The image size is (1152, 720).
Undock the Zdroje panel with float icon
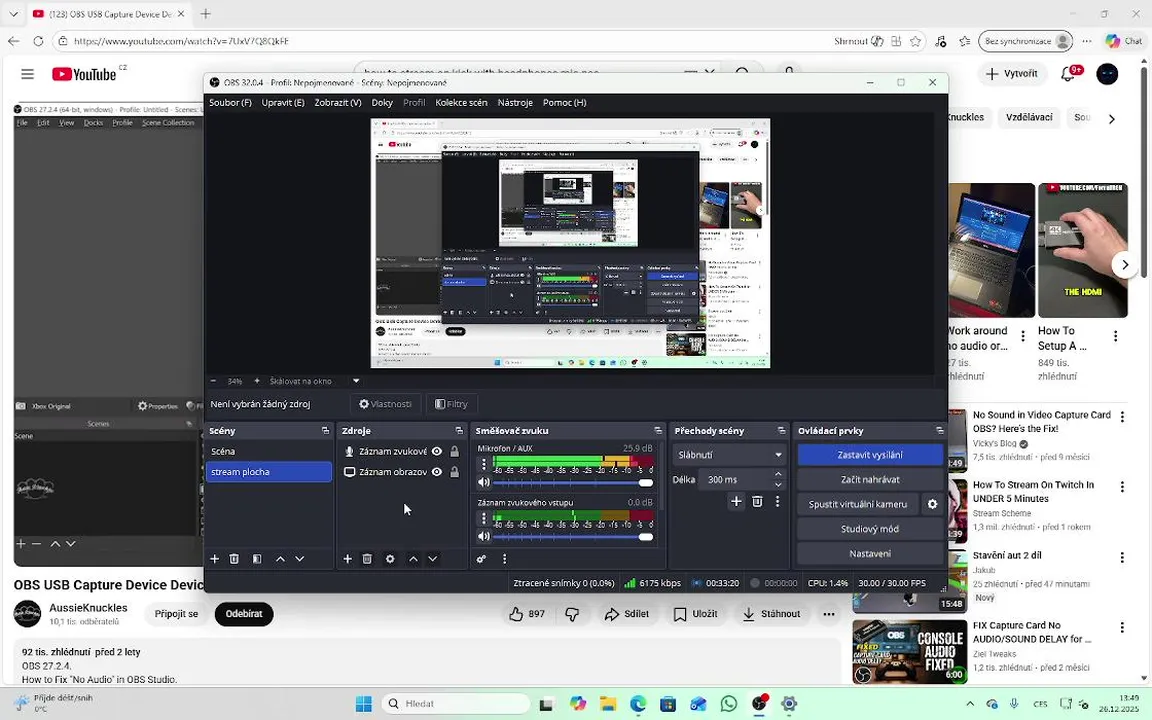pyautogui.click(x=459, y=431)
